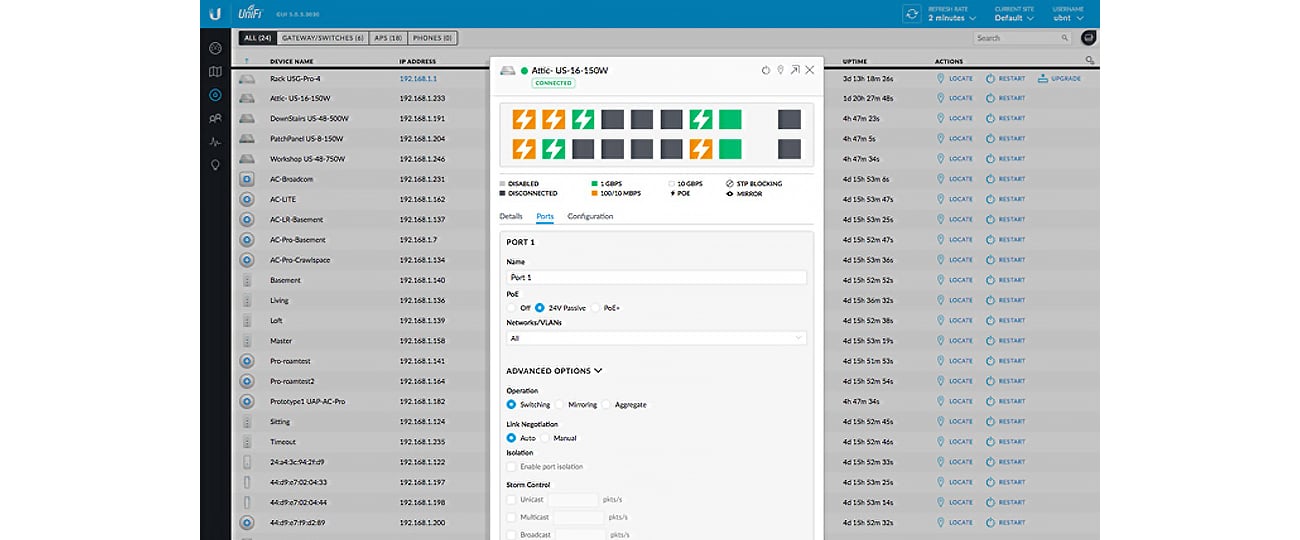Select the third green PoE port, top row
Viewport: 1300px width, 540px height.
(x=583, y=121)
